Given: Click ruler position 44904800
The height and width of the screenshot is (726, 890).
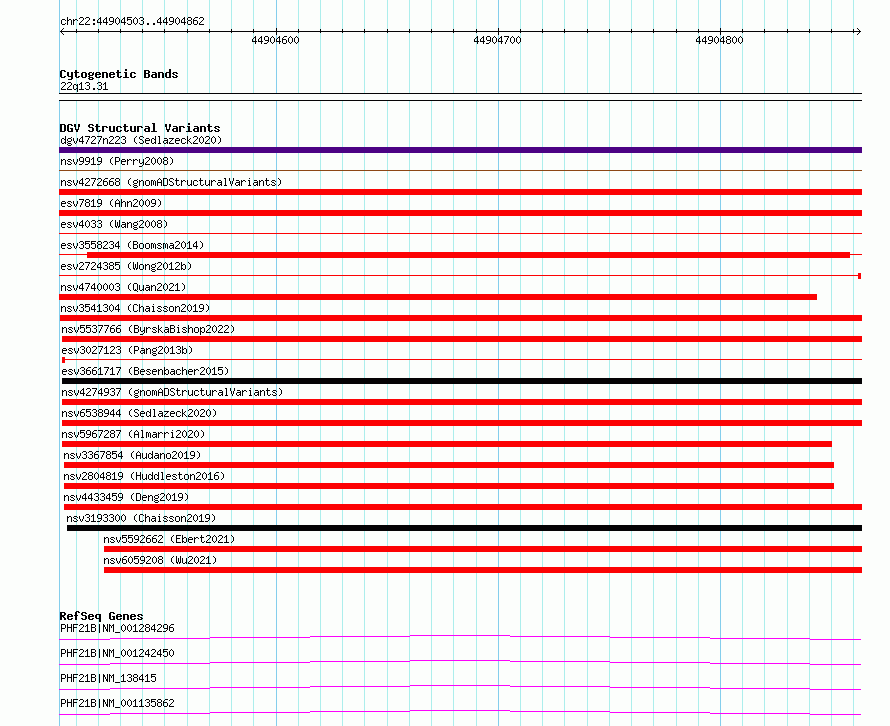Looking at the screenshot, I should pyautogui.click(x=719, y=40).
